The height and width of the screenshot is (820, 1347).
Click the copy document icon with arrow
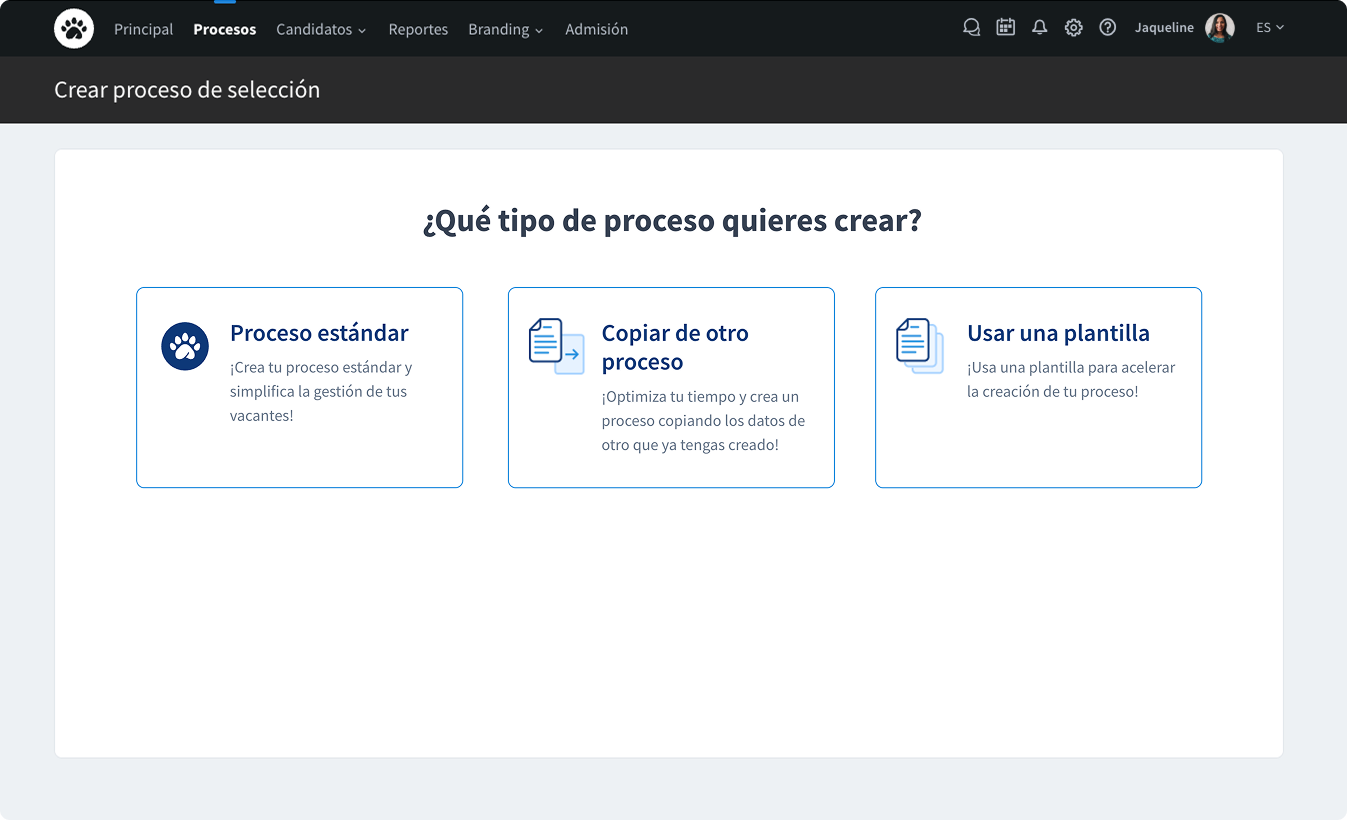(x=556, y=346)
